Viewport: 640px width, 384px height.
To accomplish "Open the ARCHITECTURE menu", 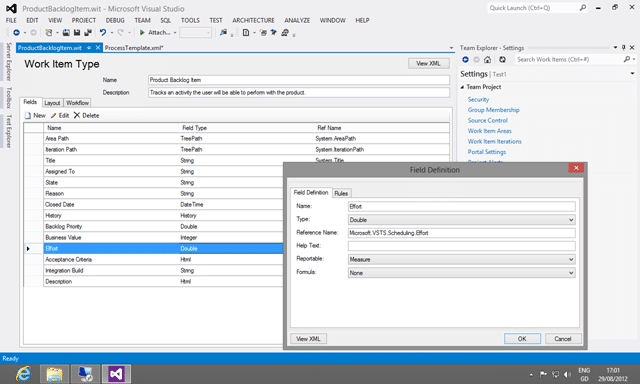I will [x=253, y=20].
